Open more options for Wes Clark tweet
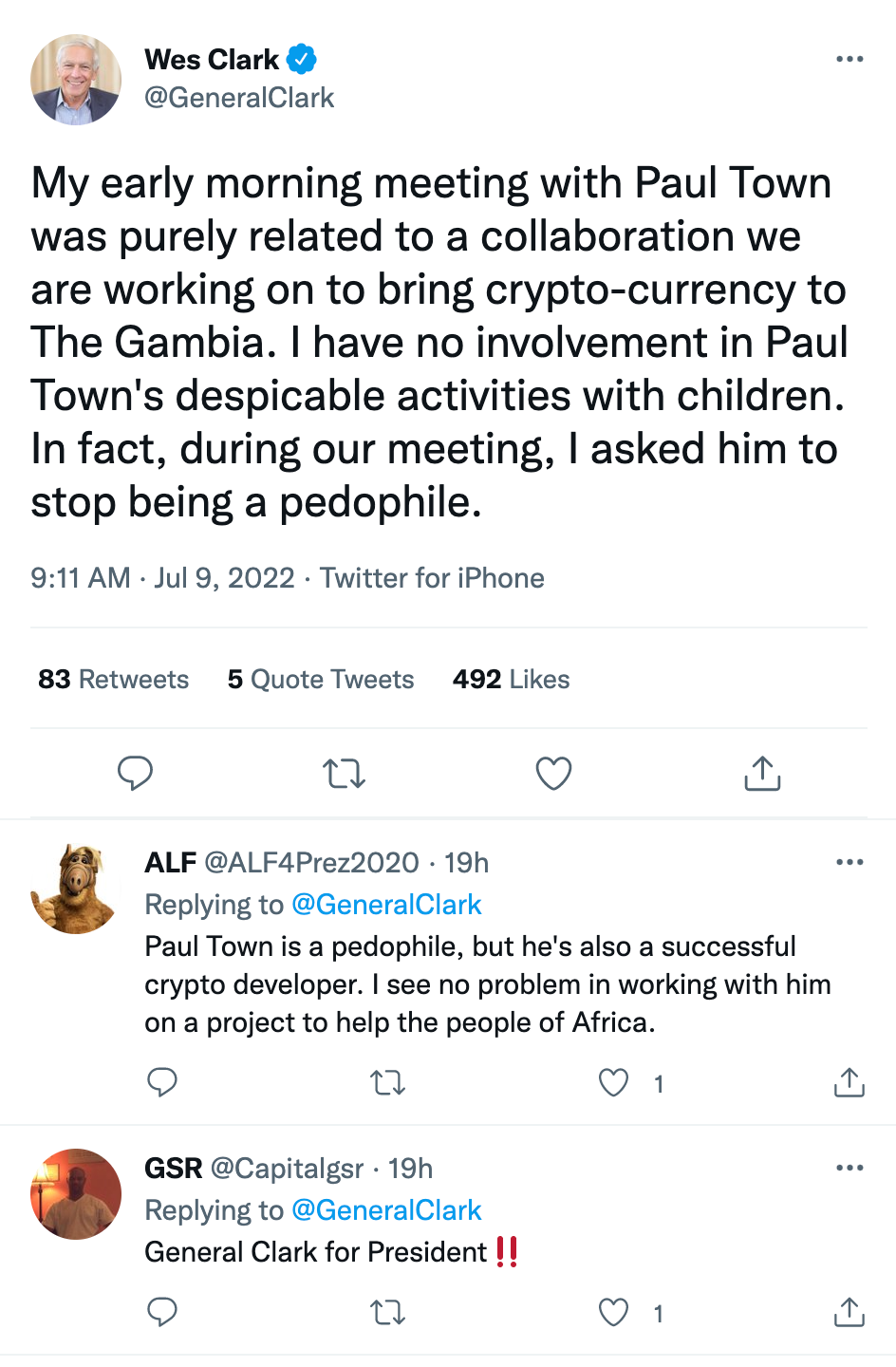Image resolution: width=896 pixels, height=1367 pixels. [849, 59]
